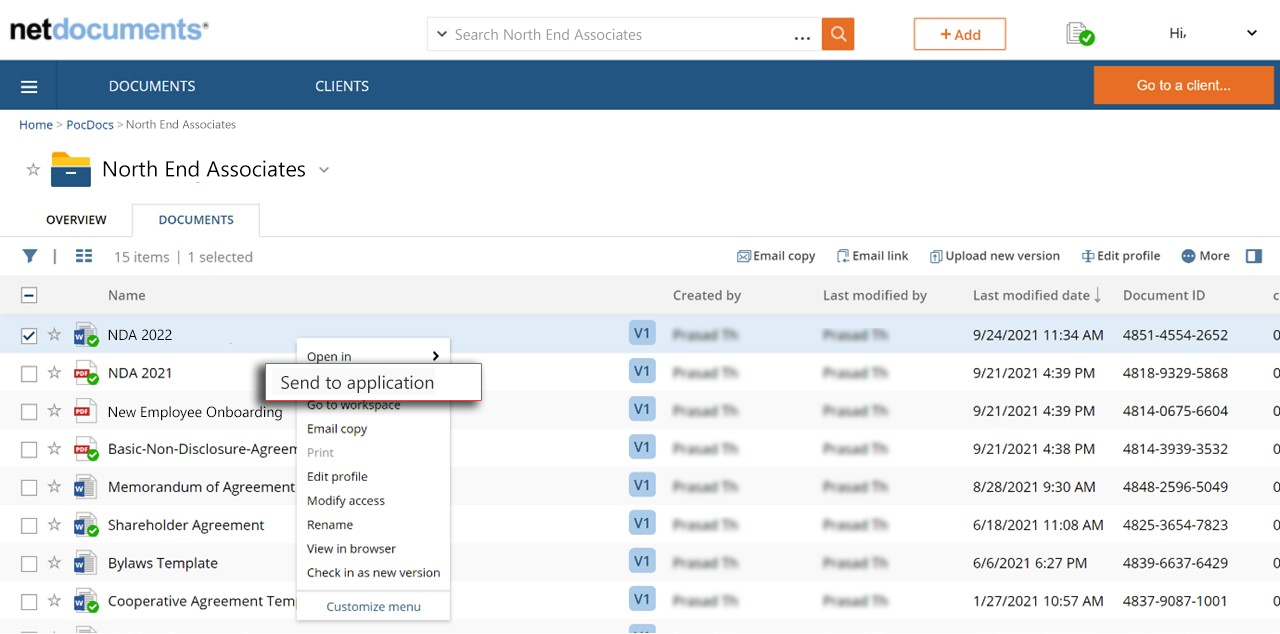Click the PocDocs breadcrumb link
The width and height of the screenshot is (1280, 634).
click(x=91, y=125)
